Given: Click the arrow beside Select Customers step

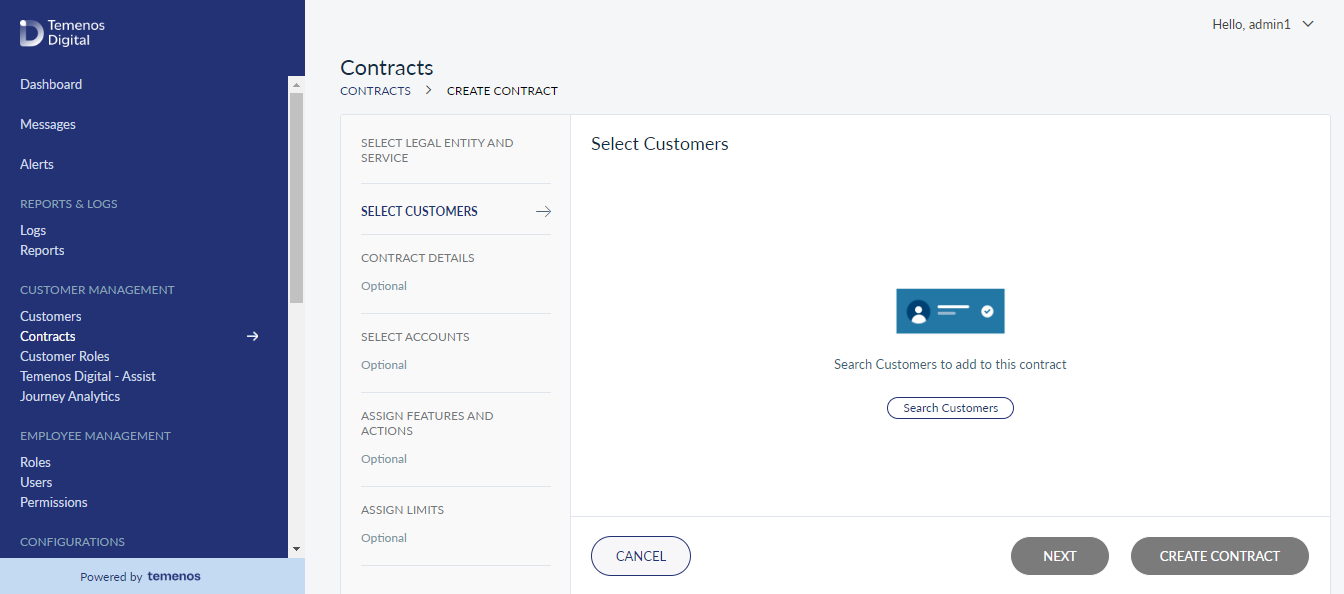Looking at the screenshot, I should click(x=543, y=211).
